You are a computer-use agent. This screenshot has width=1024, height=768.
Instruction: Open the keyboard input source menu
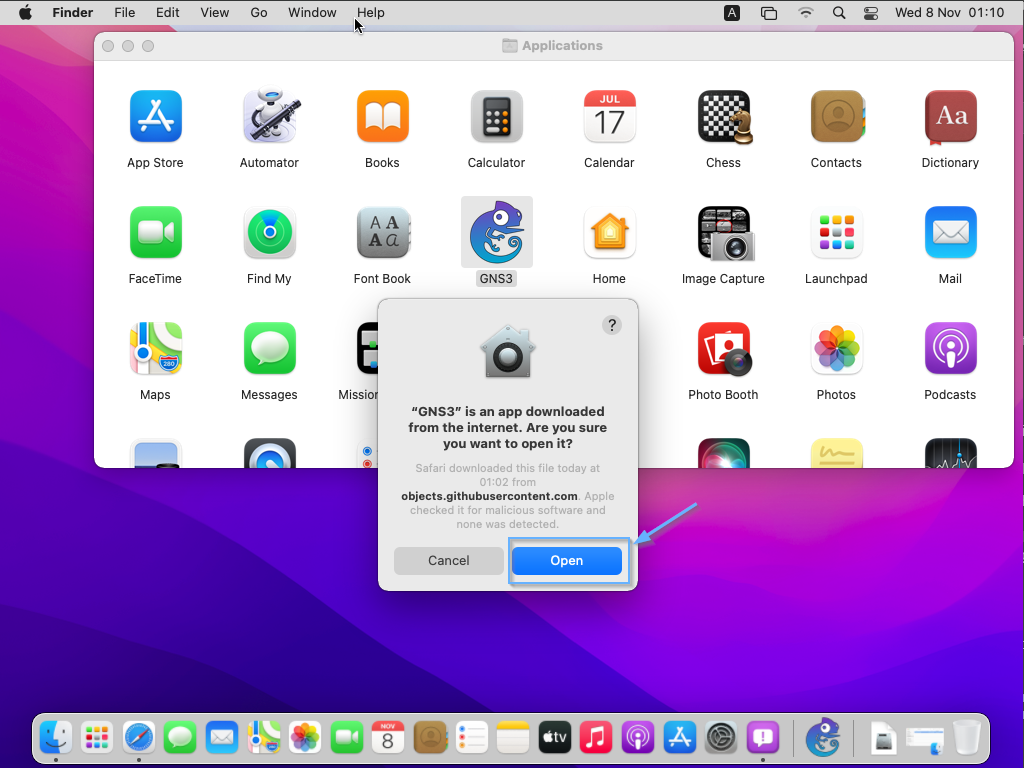pyautogui.click(x=732, y=13)
